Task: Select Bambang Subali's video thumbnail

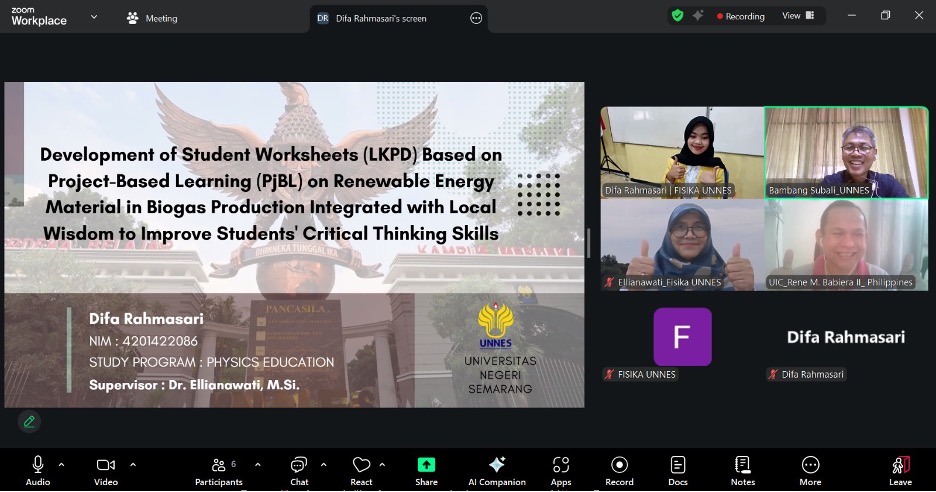Action: (846, 152)
